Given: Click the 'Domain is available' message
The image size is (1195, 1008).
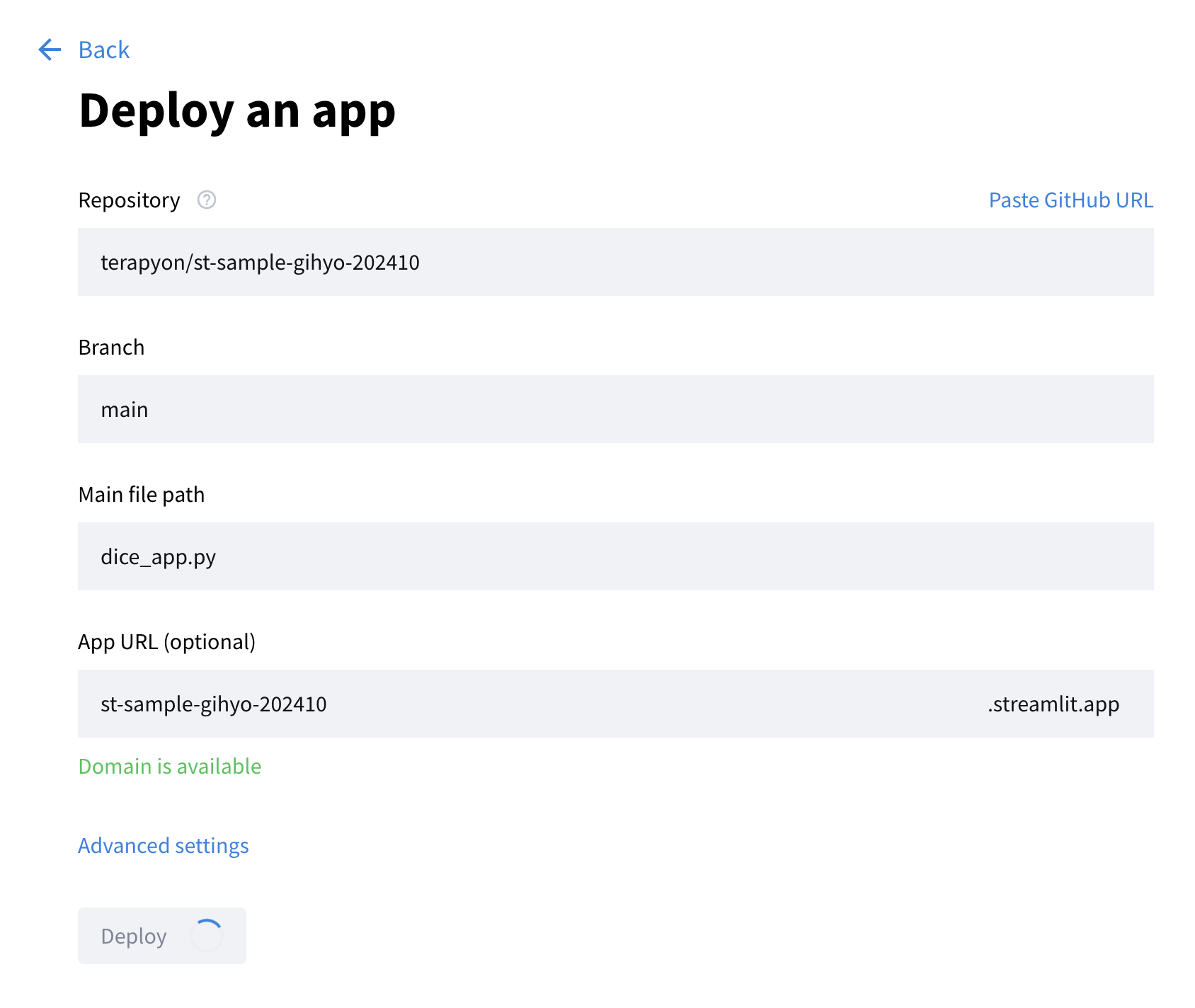Looking at the screenshot, I should pyautogui.click(x=169, y=767).
